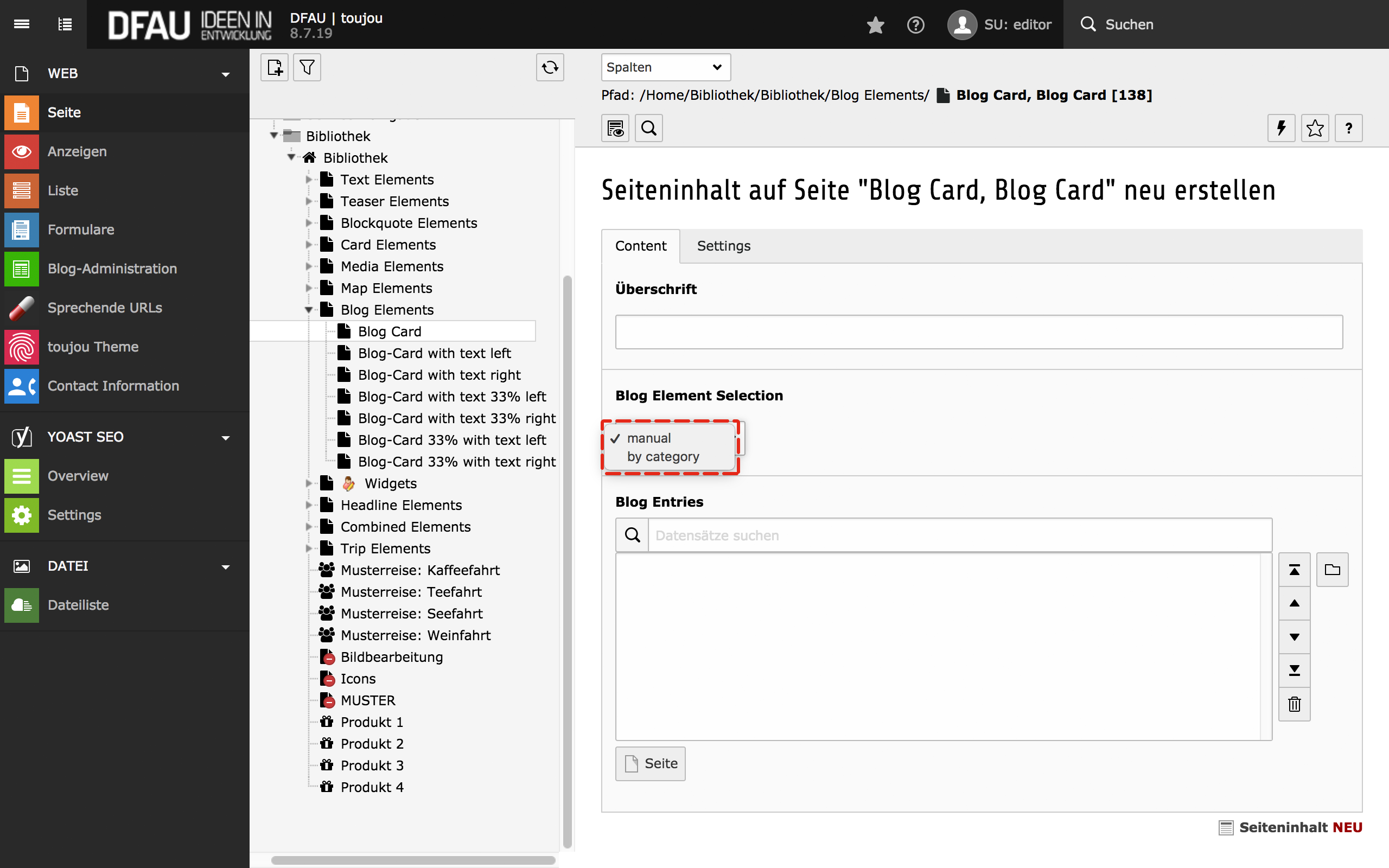The width and height of the screenshot is (1389, 868).
Task: Refresh the page tree
Action: click(550, 67)
